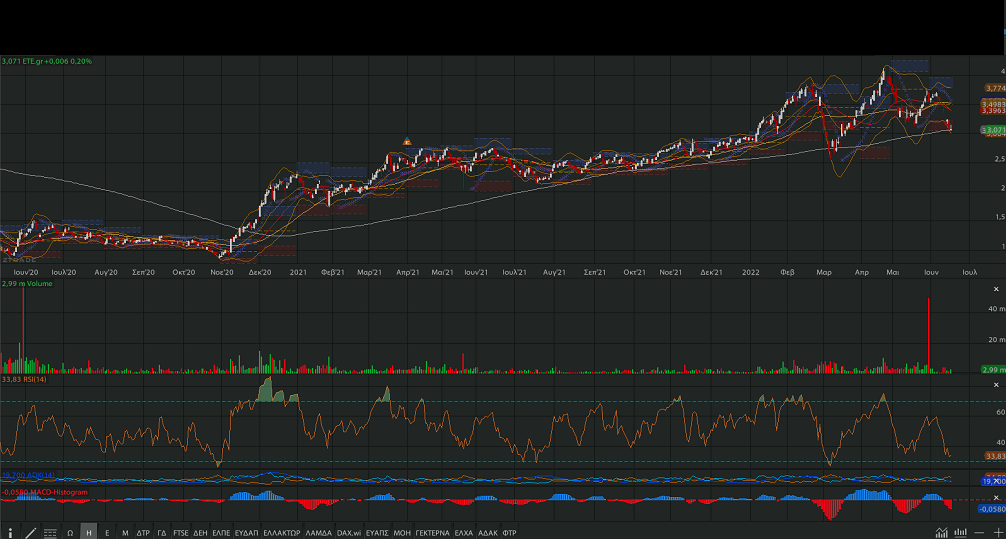The height and width of the screenshot is (540, 1006).
Task: Zoom in with the plus icon
Action: pos(997,532)
